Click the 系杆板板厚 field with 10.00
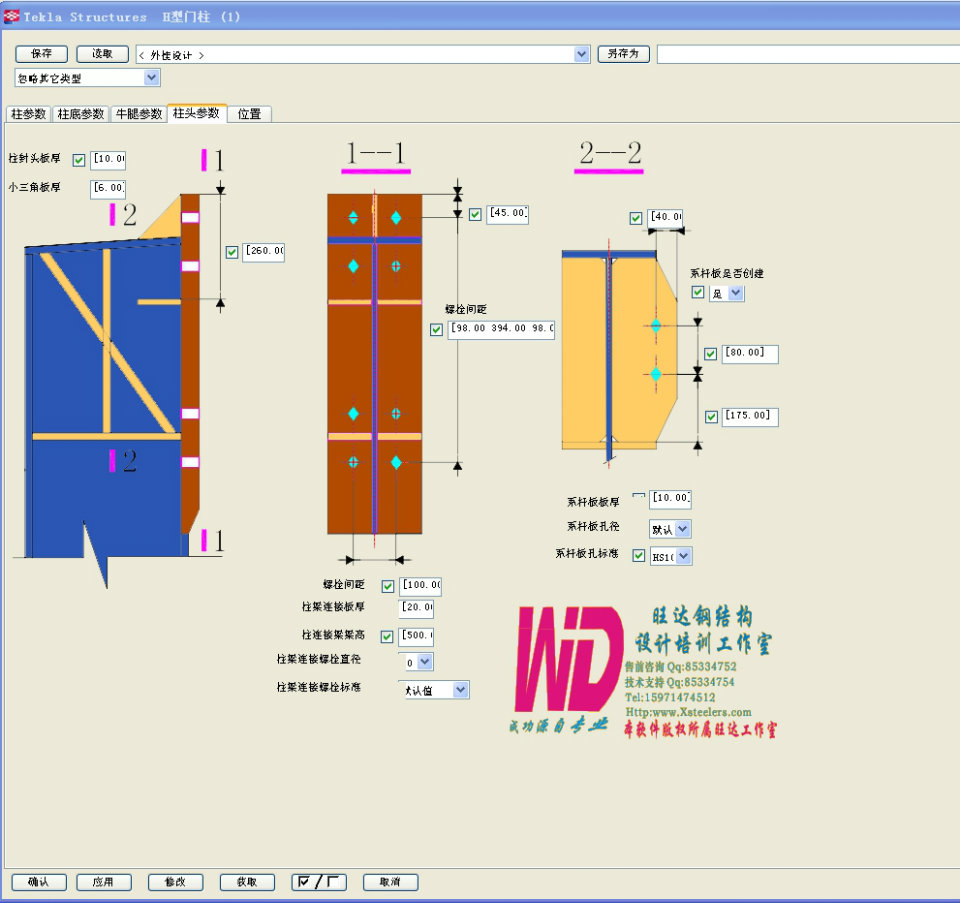The image size is (960, 903). pos(670,499)
